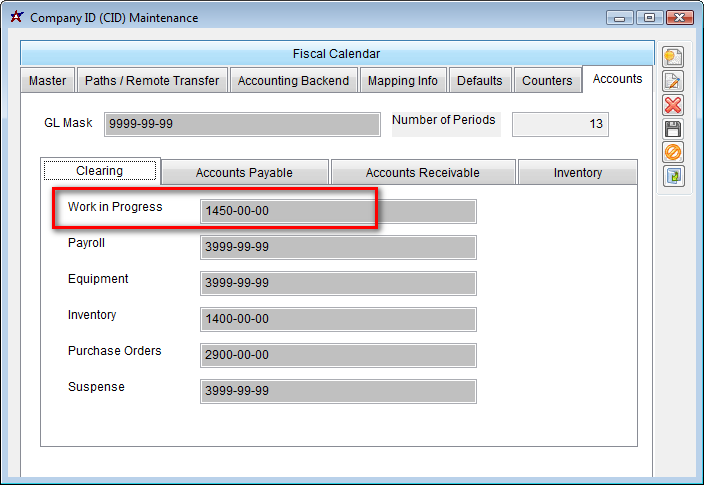Click the orange Cancel icon
Screen dimensions: 704x485
click(673, 152)
